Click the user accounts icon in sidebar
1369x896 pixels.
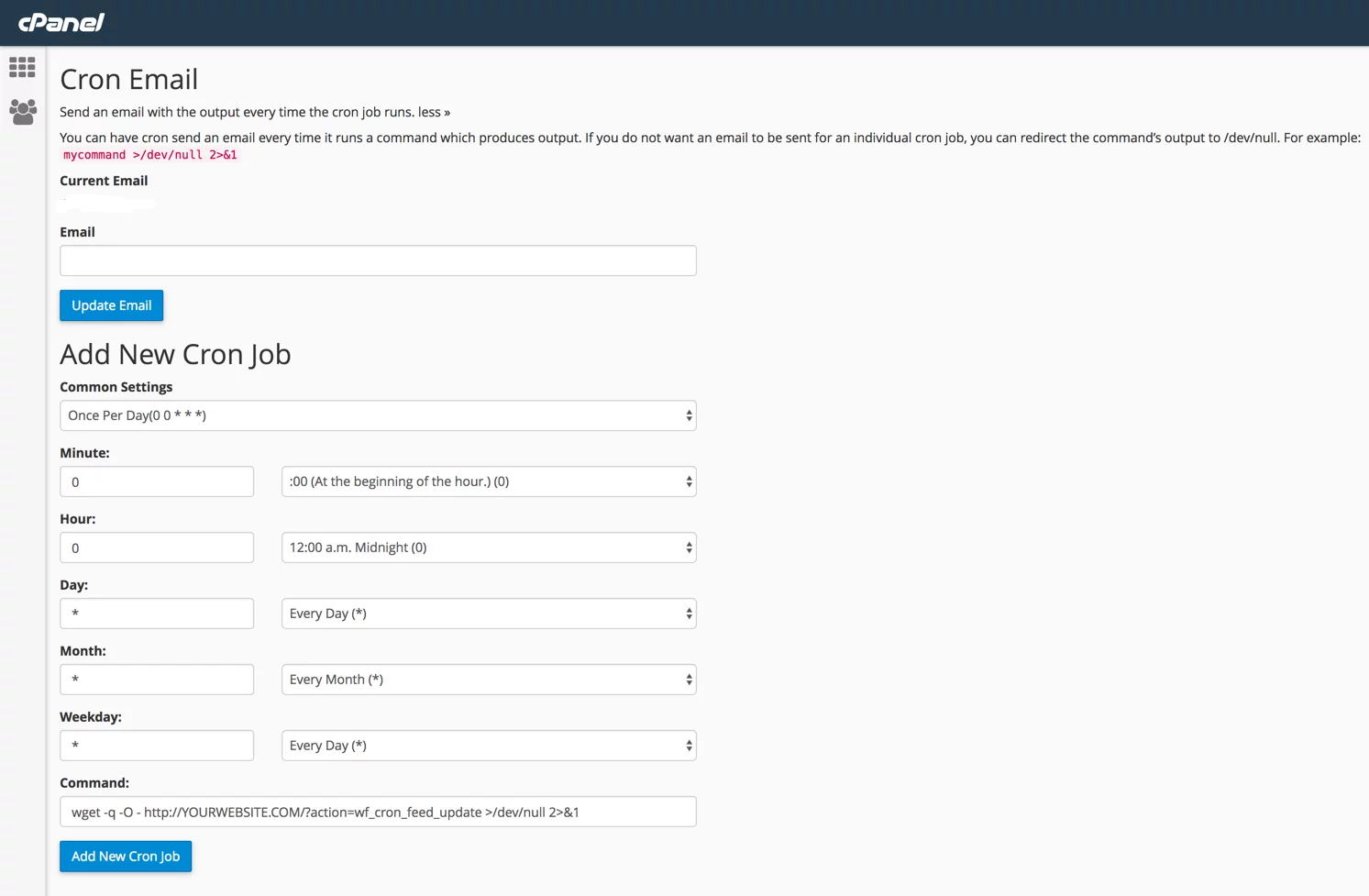click(21, 111)
